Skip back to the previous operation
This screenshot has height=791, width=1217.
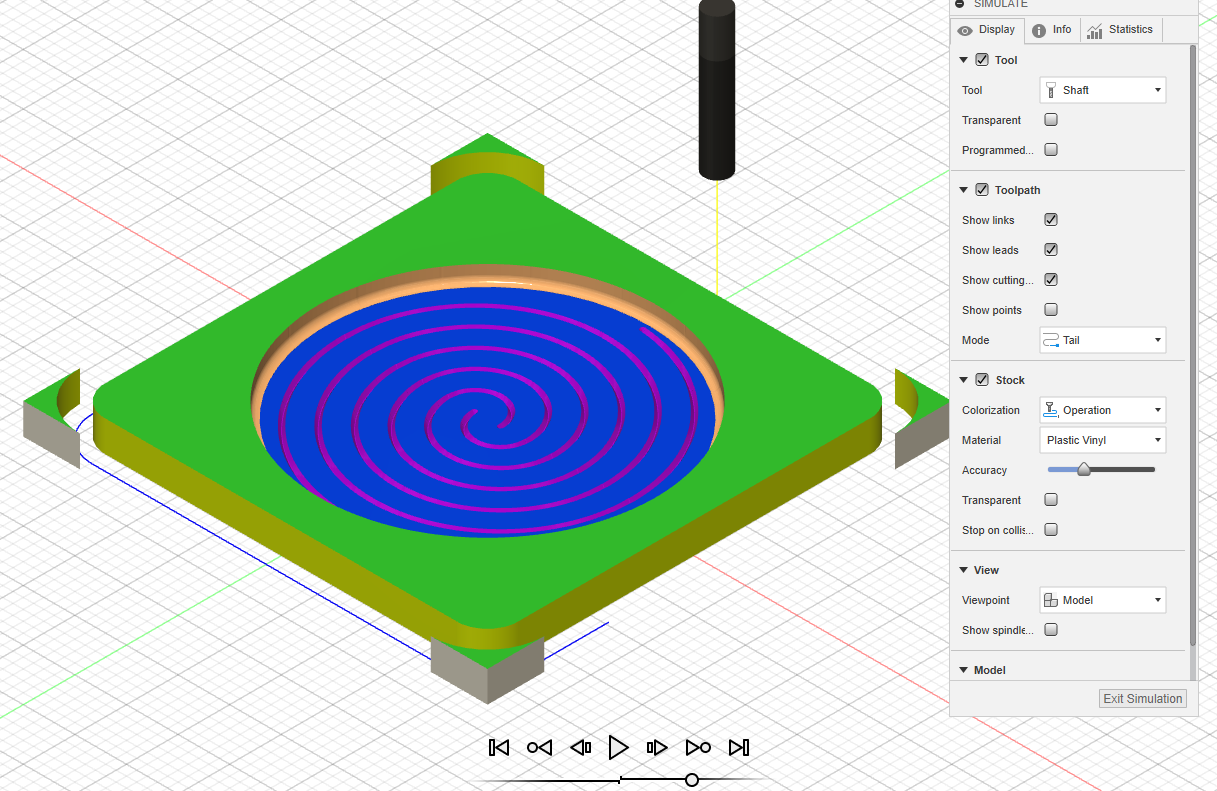click(x=539, y=747)
